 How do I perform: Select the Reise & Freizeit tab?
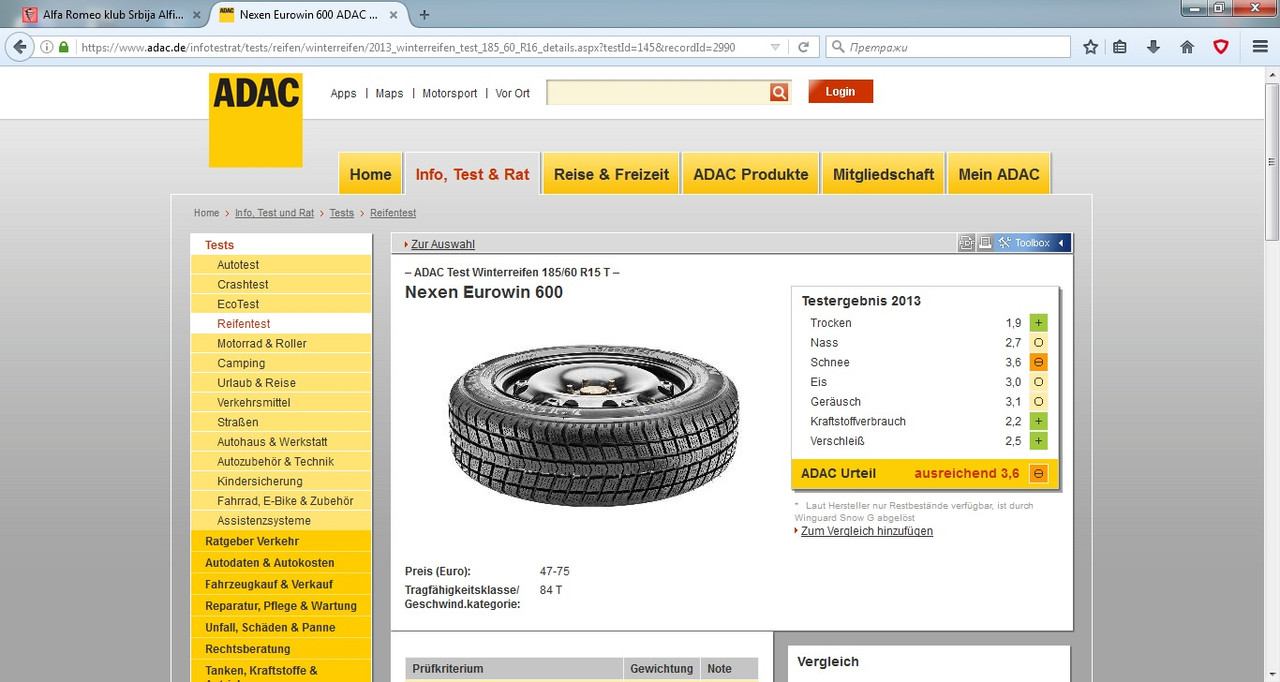pyautogui.click(x=611, y=174)
